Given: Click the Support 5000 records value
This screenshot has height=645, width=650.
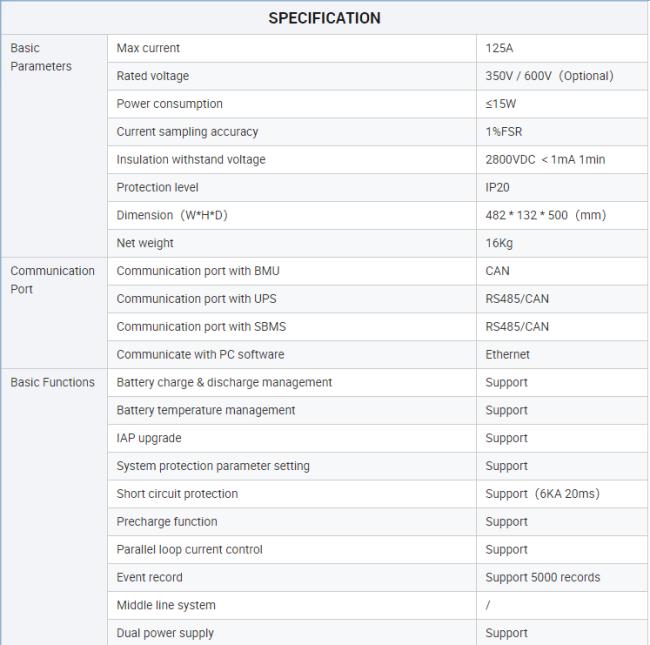Looking at the screenshot, I should pyautogui.click(x=543, y=577).
